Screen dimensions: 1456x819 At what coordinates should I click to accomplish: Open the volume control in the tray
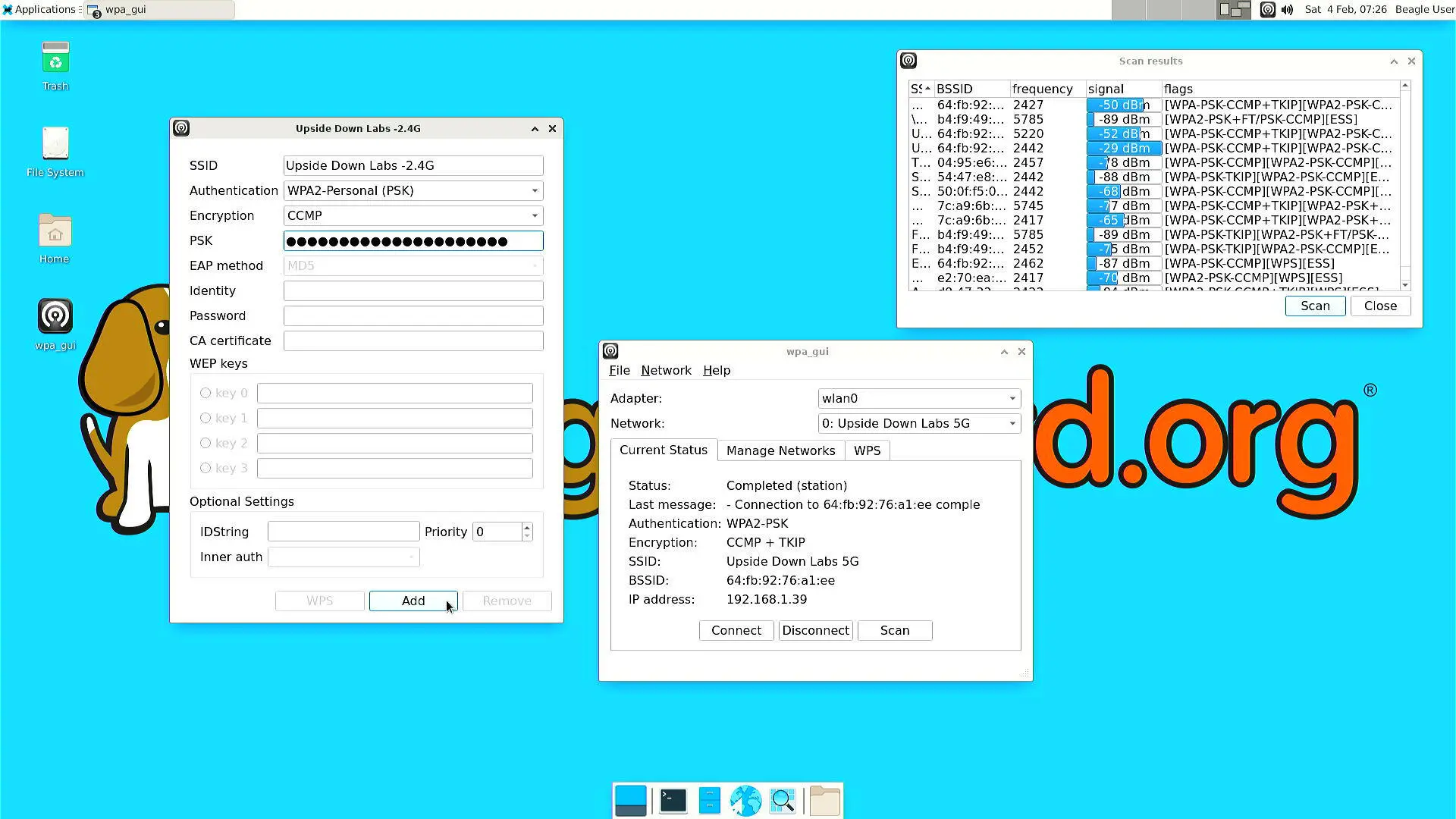pos(1287,9)
